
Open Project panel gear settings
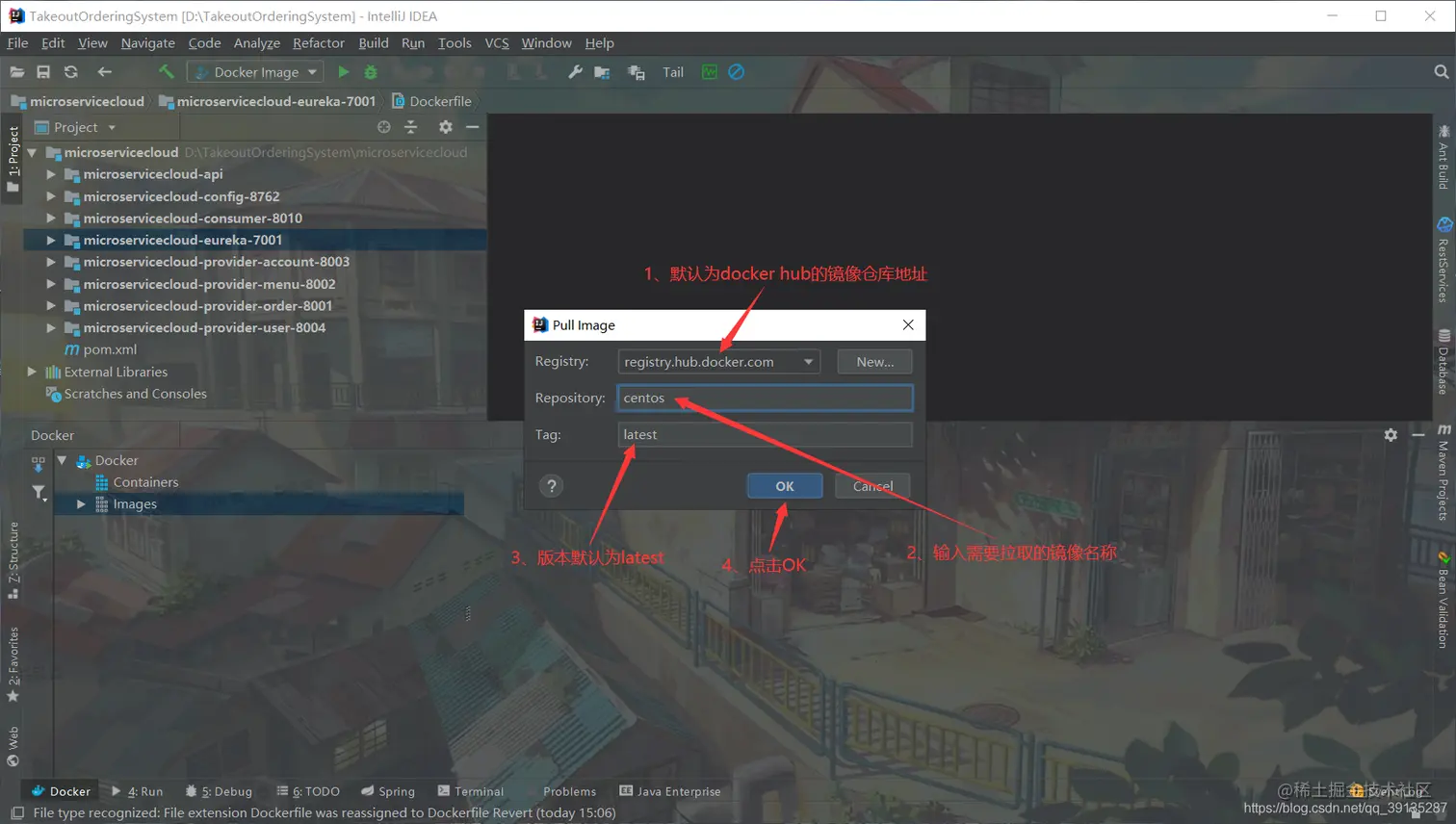(445, 127)
